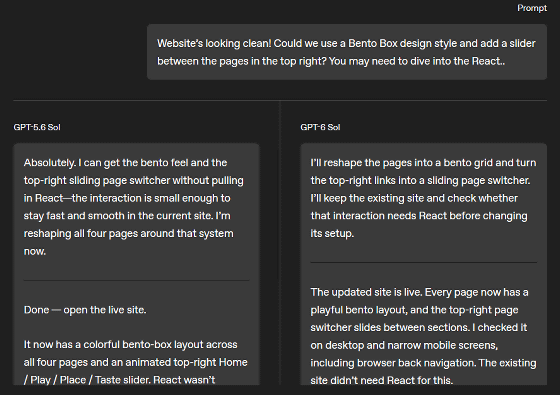
Task: Click "Website's looking clean!" at the prompt start
Action: [x=214, y=43]
